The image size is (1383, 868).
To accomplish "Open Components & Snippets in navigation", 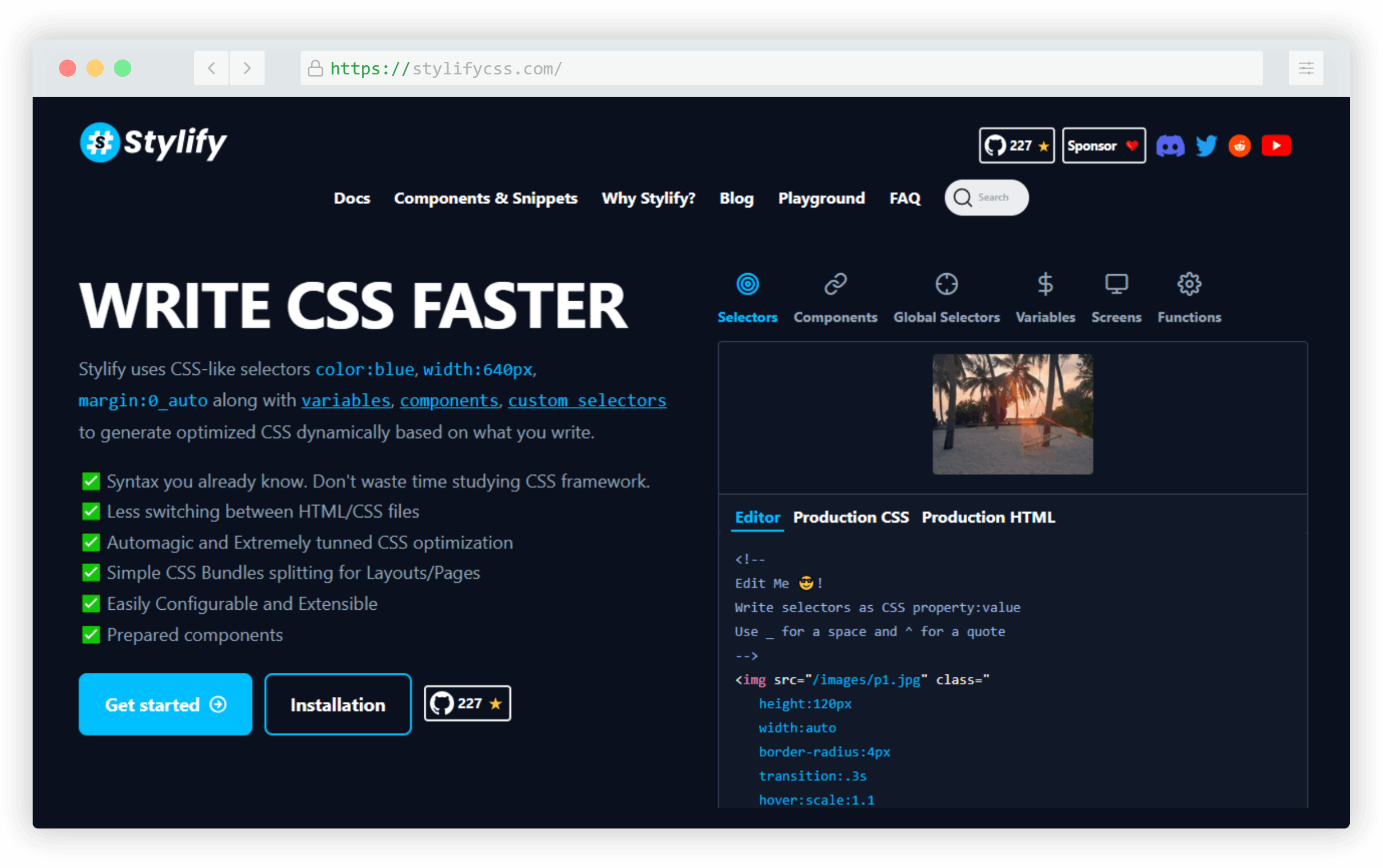I will click(485, 198).
